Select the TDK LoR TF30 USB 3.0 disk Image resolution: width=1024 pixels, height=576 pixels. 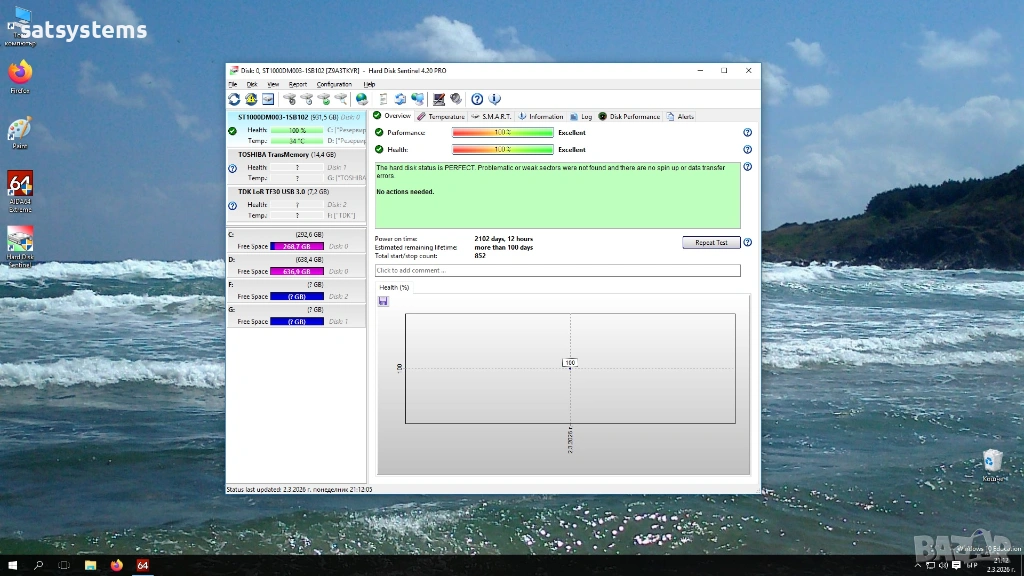click(x=284, y=191)
